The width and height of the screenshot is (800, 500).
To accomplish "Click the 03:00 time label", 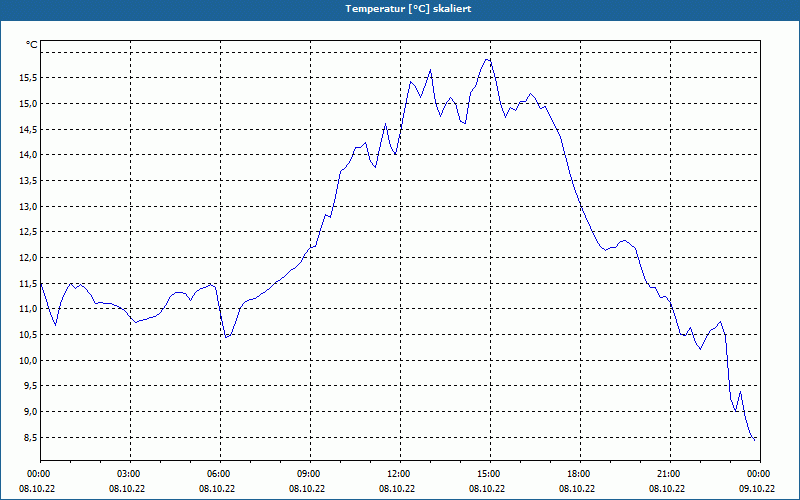I will (x=131, y=474).
